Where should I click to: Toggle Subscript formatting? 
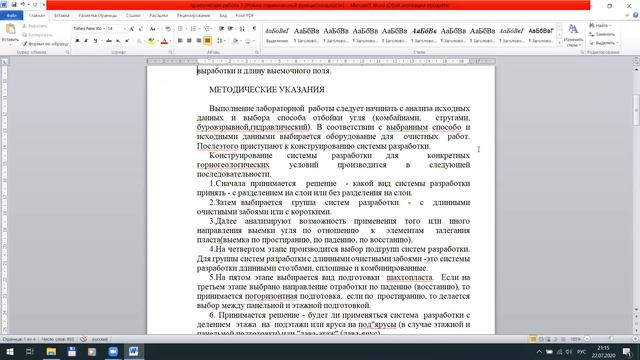pos(118,41)
